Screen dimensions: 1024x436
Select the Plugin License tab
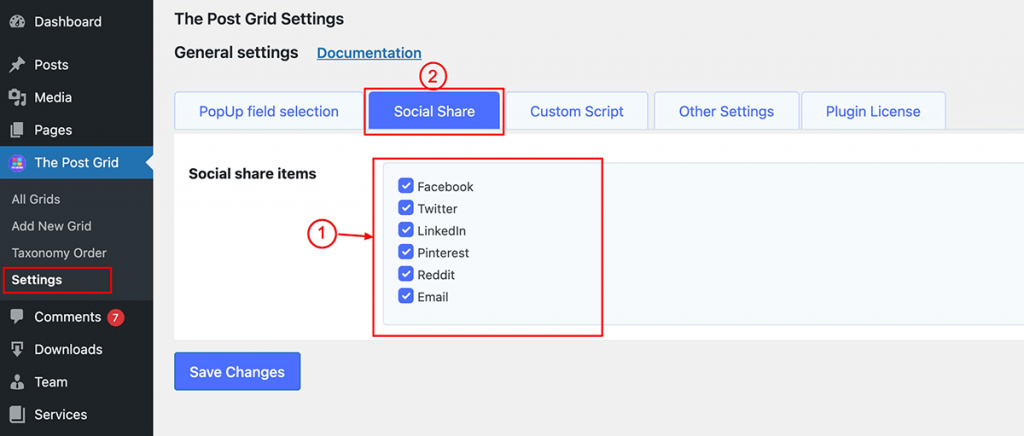873,111
